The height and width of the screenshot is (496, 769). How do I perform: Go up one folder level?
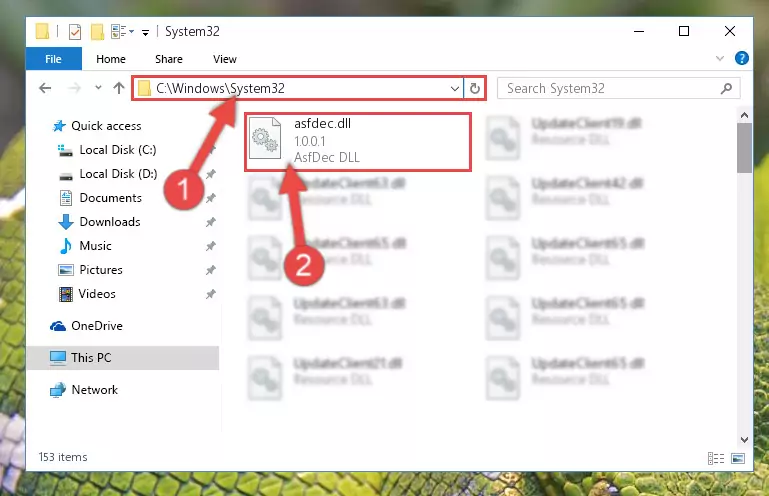pyautogui.click(x=119, y=88)
